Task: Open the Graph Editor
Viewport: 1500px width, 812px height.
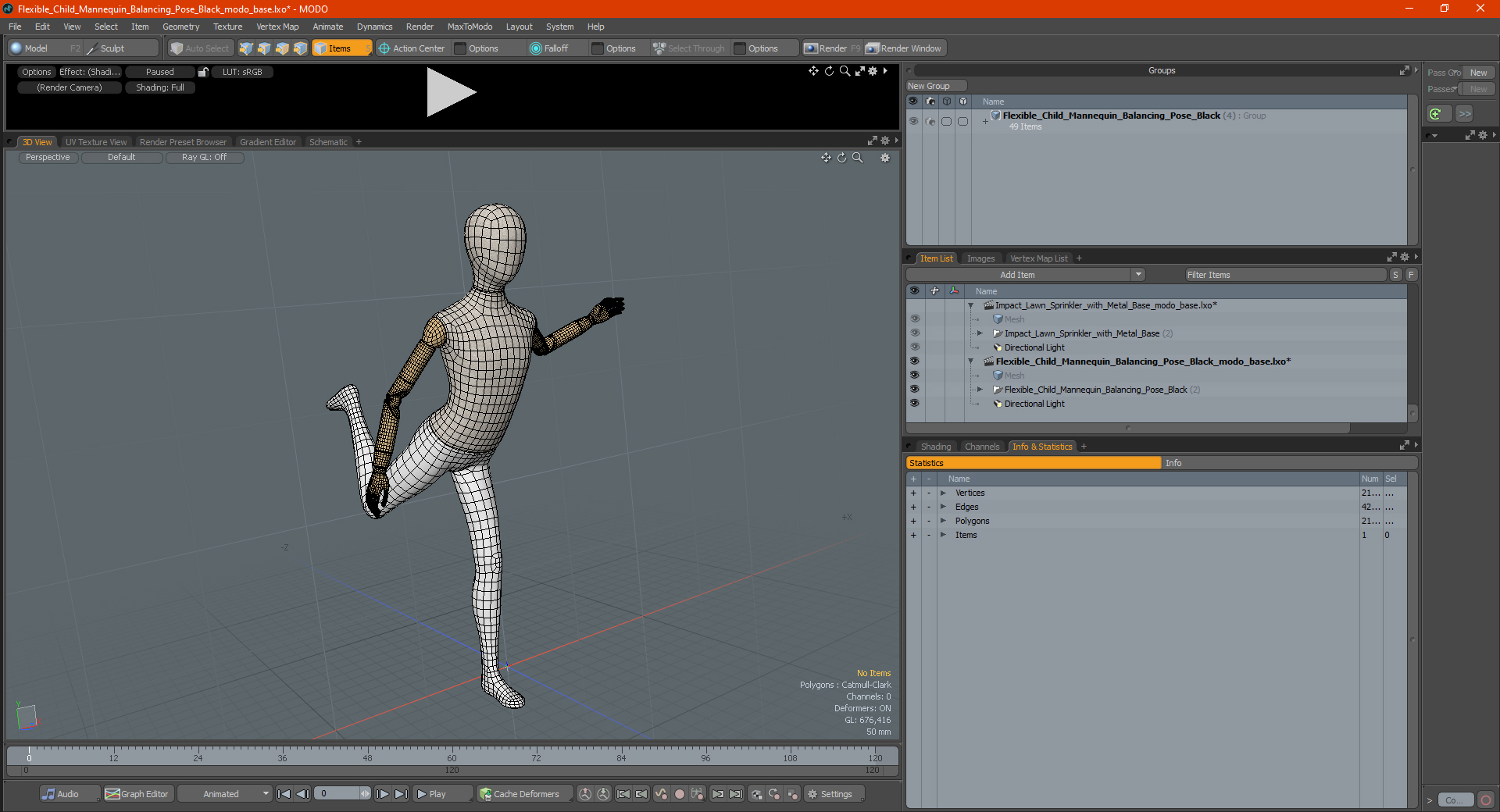Action: 137,794
